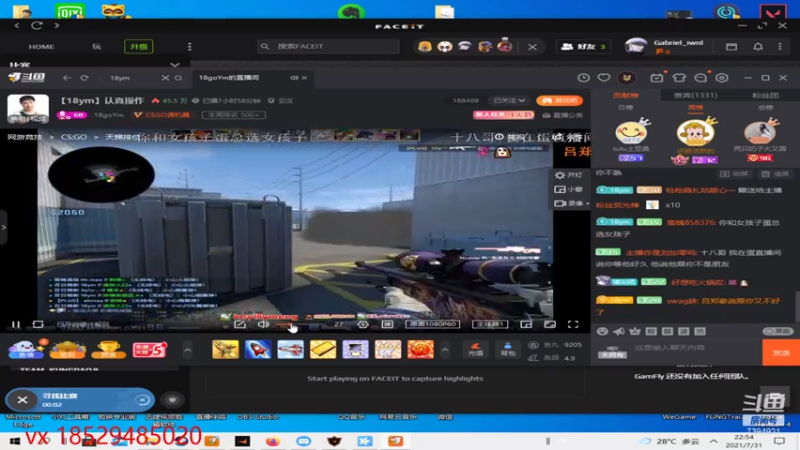Open the Windows Start menu
Screen dimensions: 800x450
[x=14, y=441]
